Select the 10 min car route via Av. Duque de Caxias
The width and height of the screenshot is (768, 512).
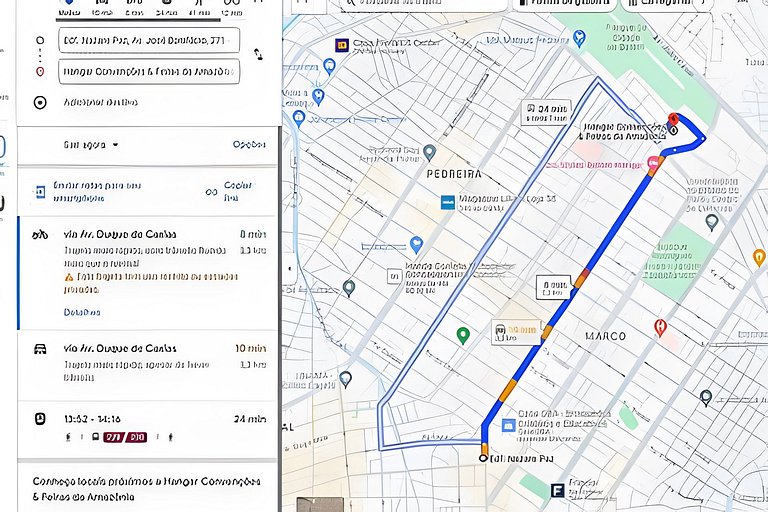point(147,366)
